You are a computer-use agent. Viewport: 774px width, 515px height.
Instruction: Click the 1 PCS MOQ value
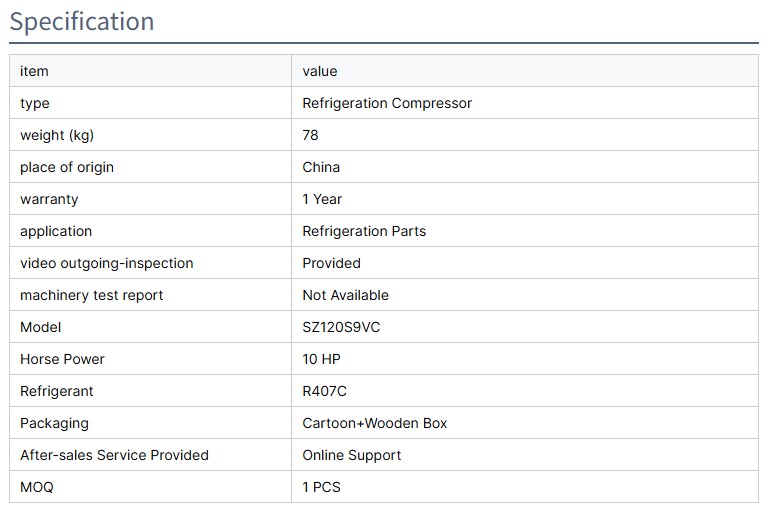tap(322, 487)
